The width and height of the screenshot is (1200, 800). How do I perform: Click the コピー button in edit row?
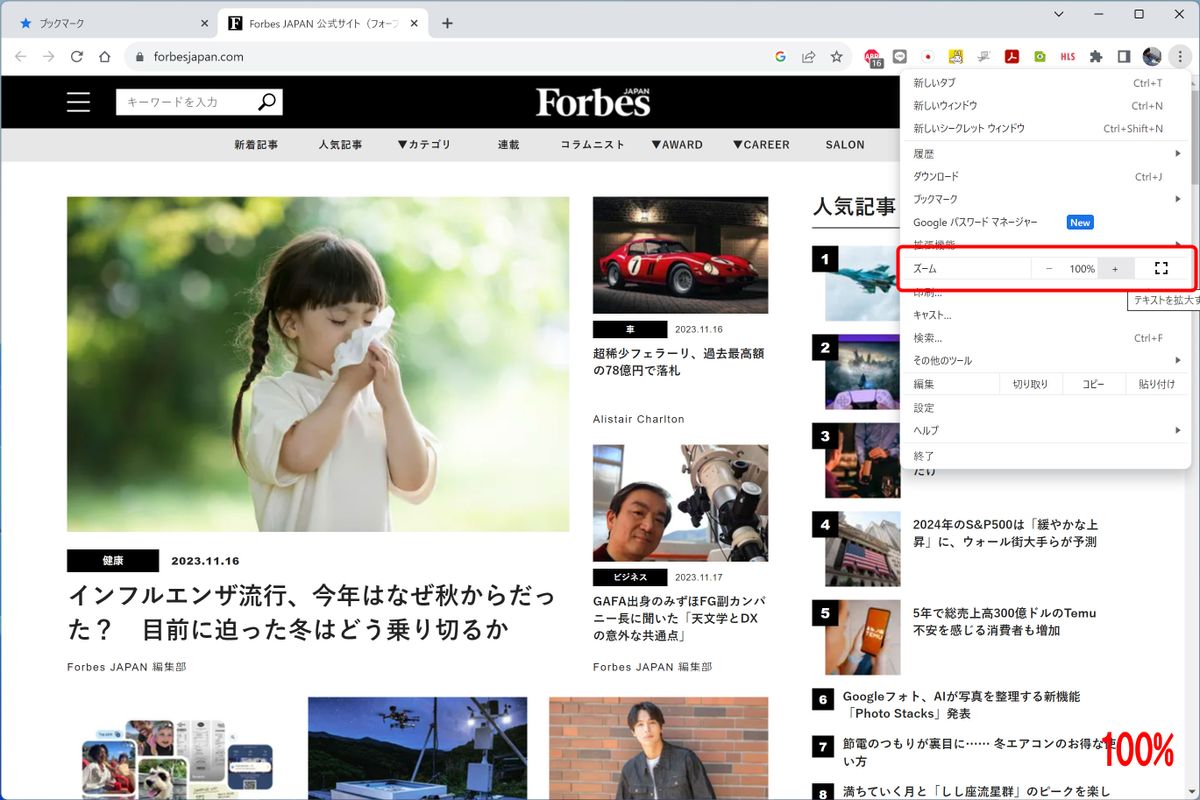[1093, 384]
